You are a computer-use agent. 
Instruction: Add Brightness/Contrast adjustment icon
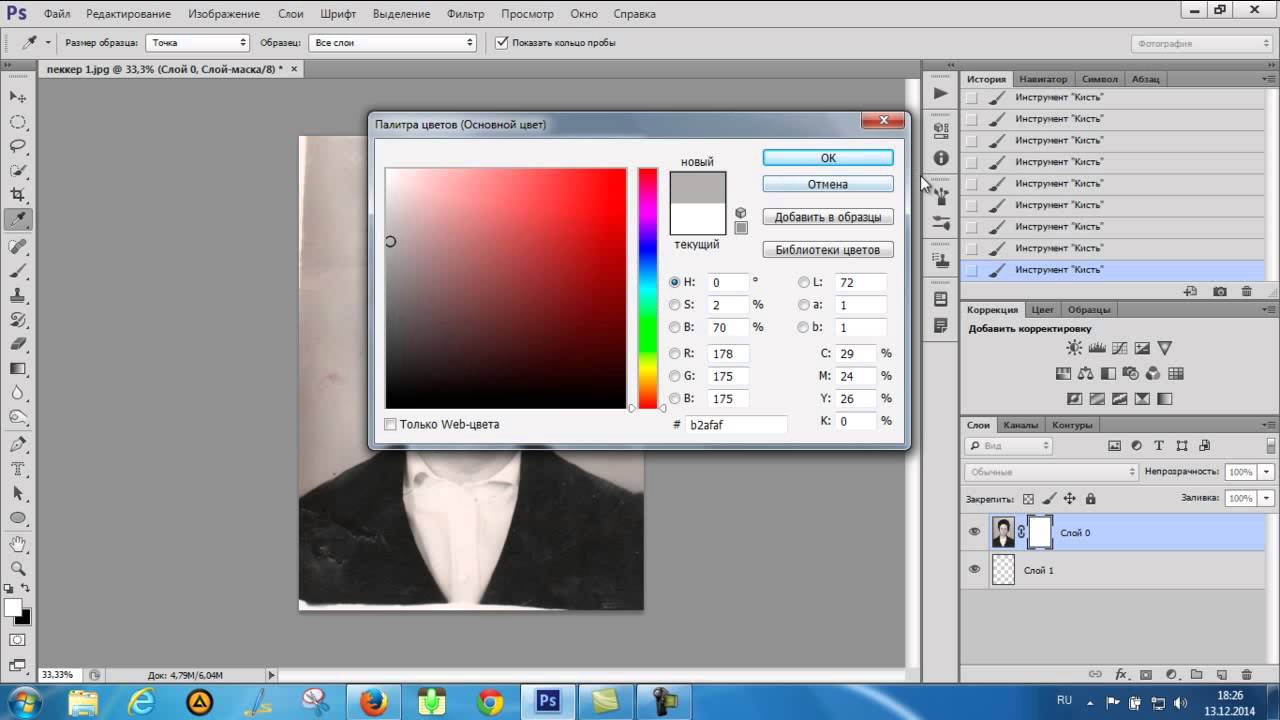tap(1074, 348)
